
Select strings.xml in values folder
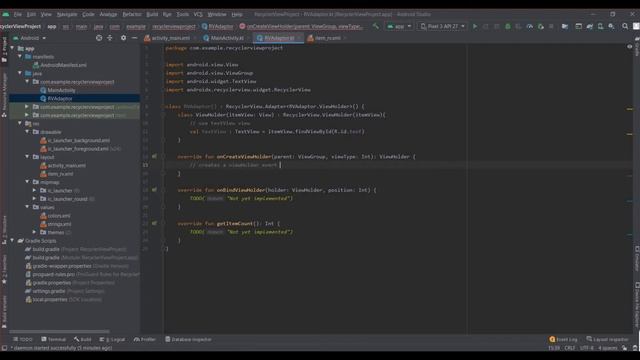59,224
